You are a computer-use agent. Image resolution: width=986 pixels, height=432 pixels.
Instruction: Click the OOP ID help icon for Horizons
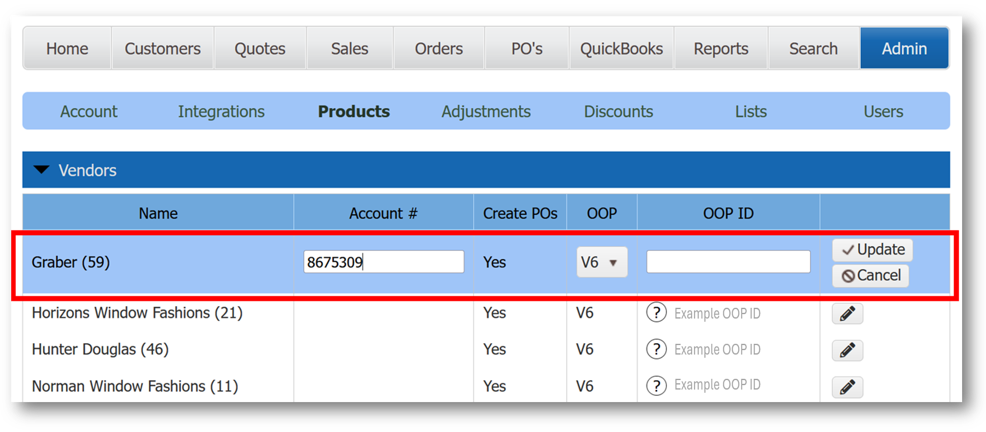click(656, 313)
